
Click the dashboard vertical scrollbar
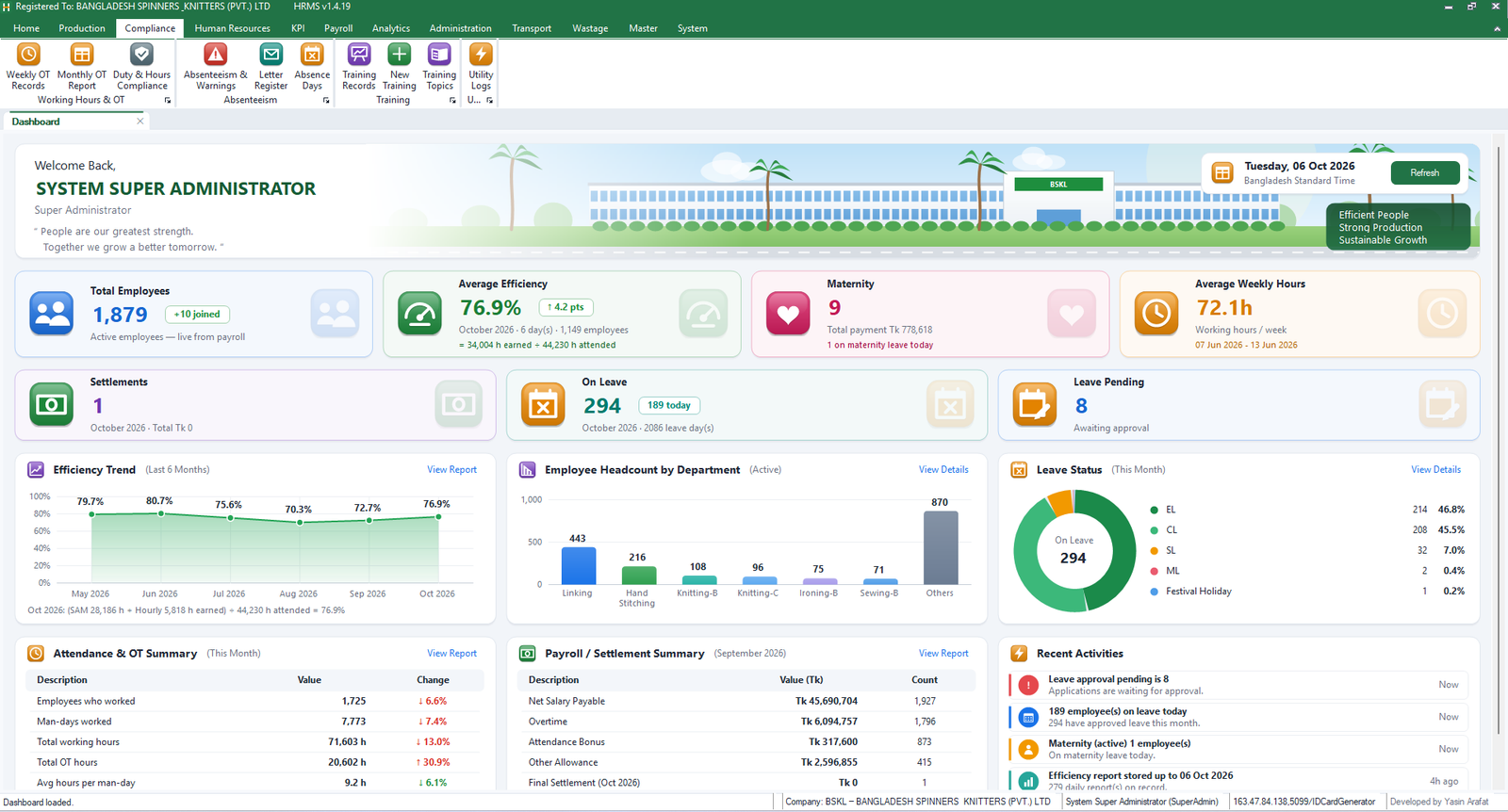point(1499,438)
